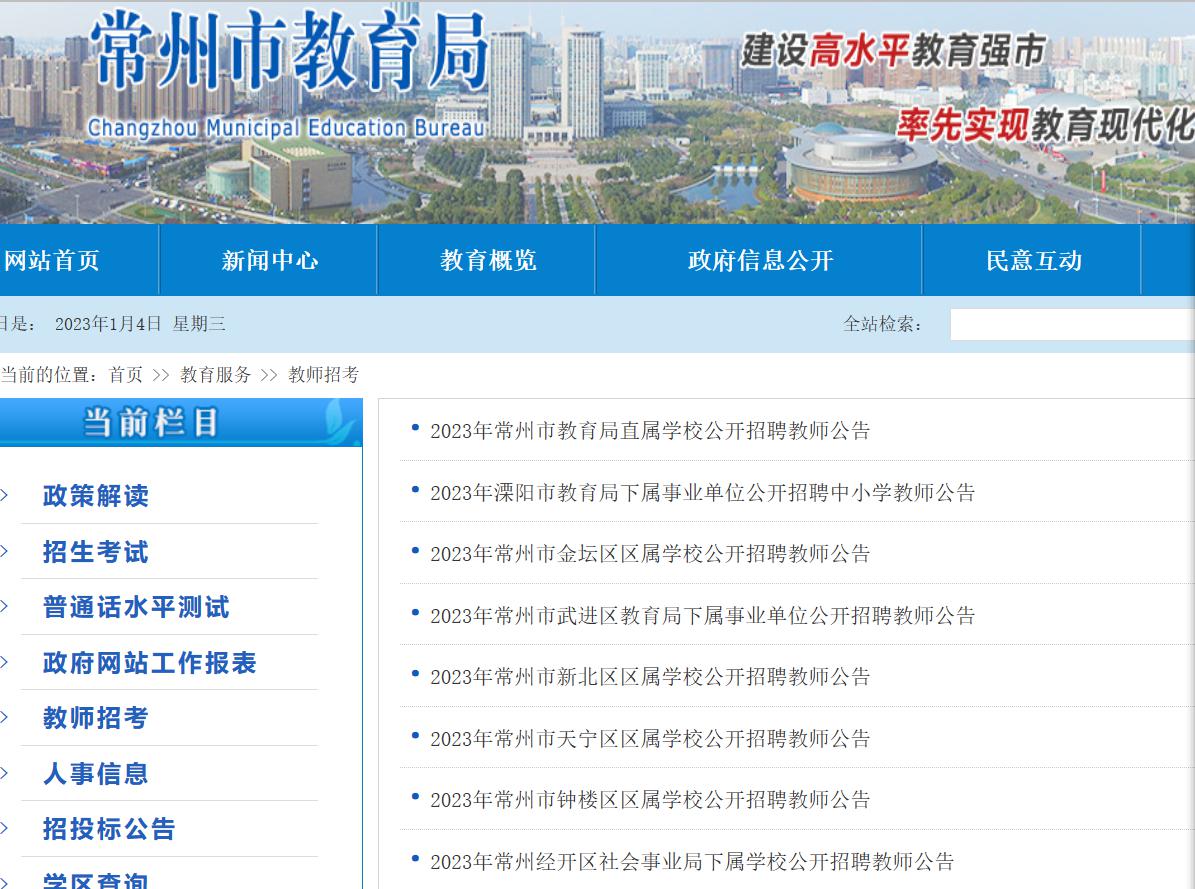Open the 民意互动 navigation tab
This screenshot has height=889, width=1195.
1033,261
